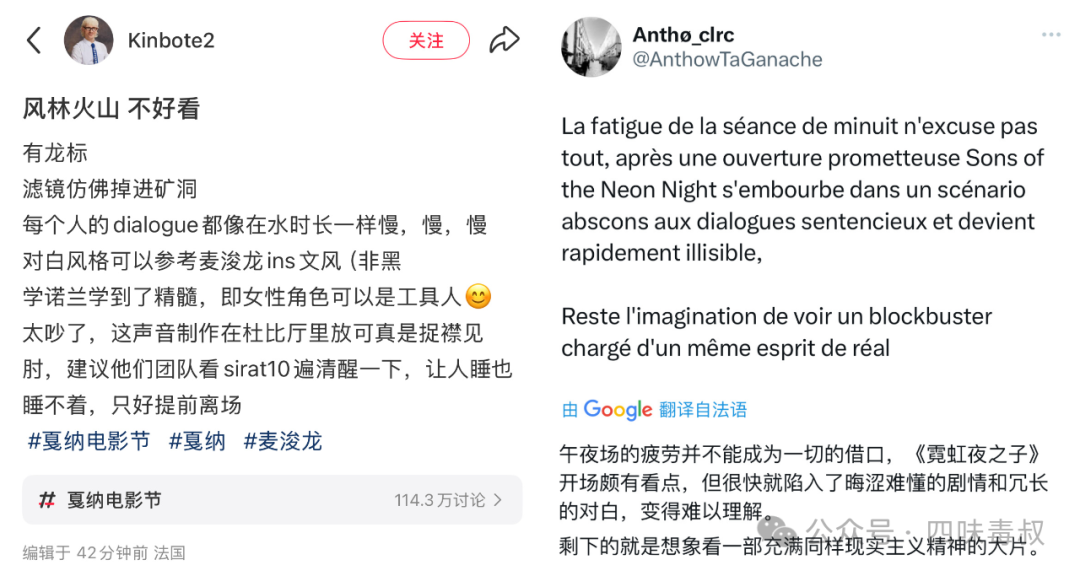Open the tweet's more options ellipsis
The image size is (1080, 576).
pos(1050,35)
